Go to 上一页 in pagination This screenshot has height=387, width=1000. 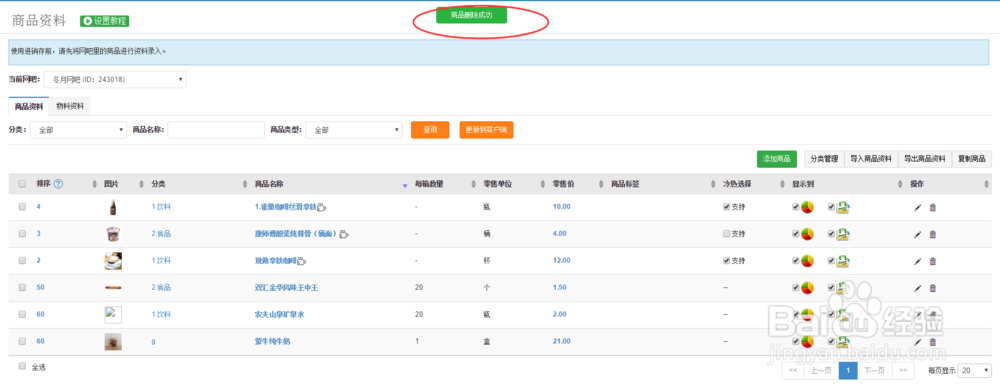(x=821, y=370)
